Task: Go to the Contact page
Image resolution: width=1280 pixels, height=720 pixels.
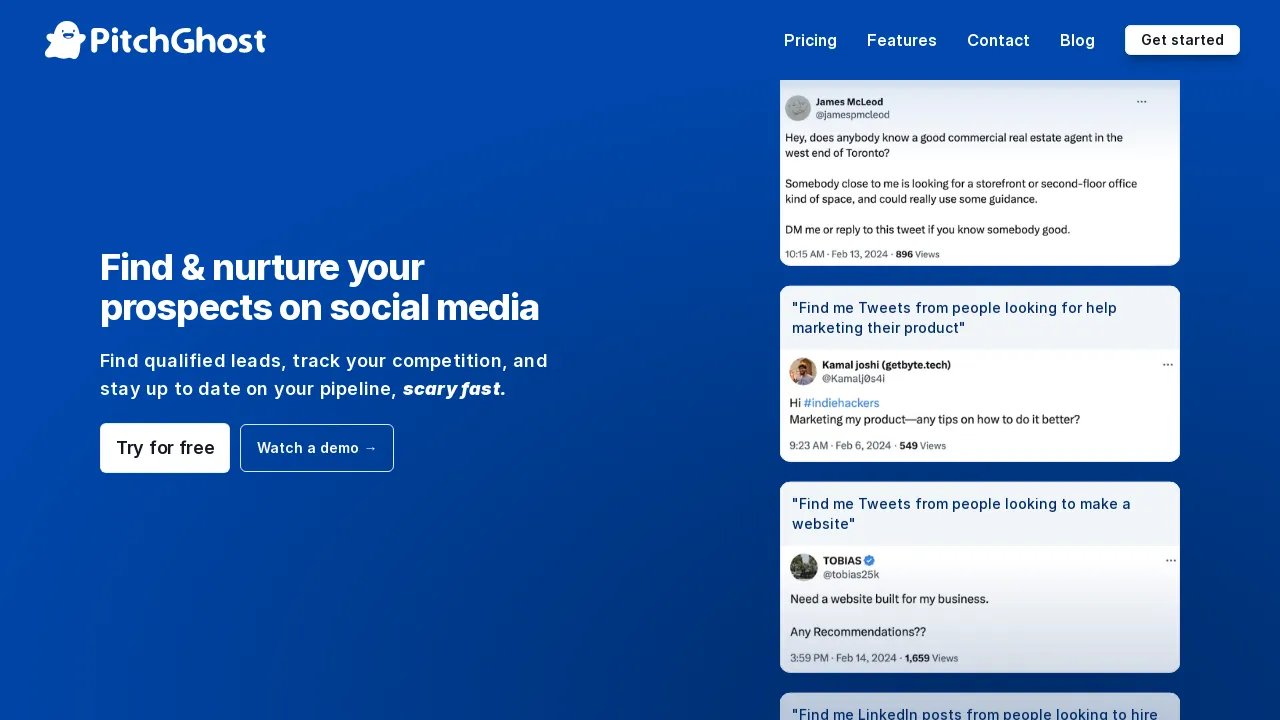Action: pos(998,40)
